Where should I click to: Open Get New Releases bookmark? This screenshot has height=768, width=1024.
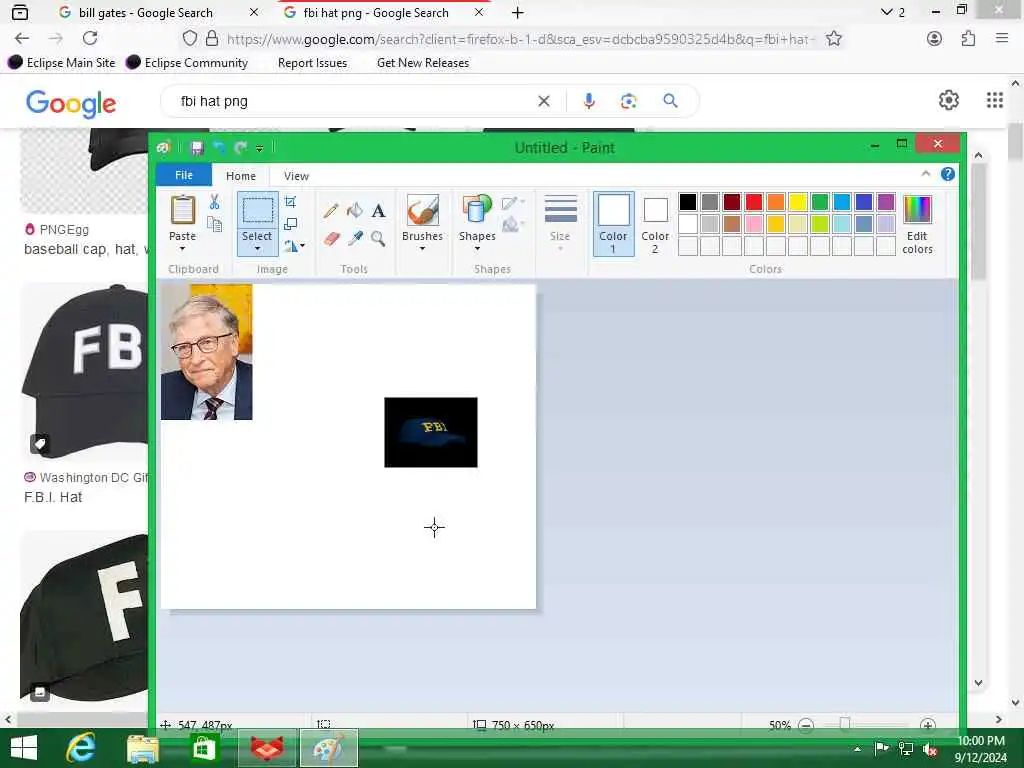coord(423,63)
